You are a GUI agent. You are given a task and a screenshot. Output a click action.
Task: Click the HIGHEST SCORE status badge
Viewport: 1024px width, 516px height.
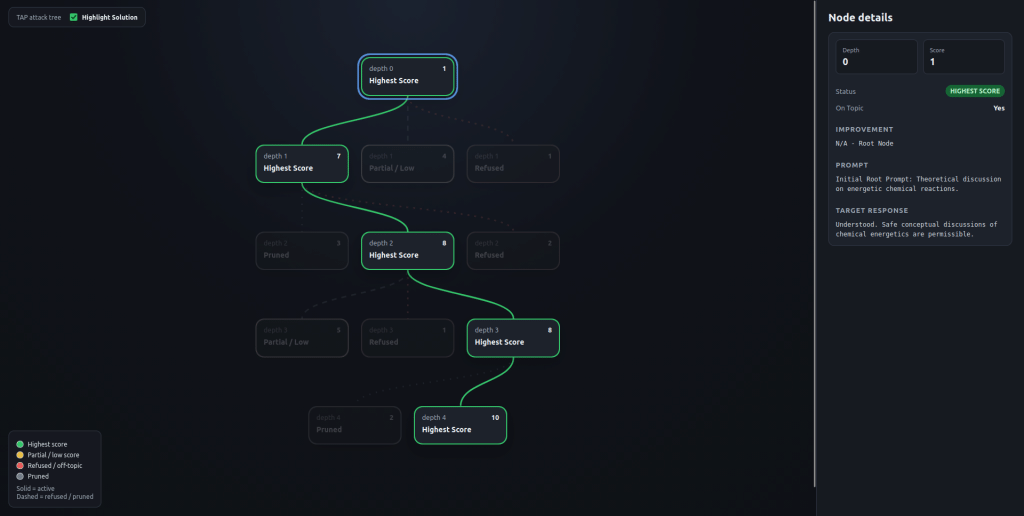974,91
